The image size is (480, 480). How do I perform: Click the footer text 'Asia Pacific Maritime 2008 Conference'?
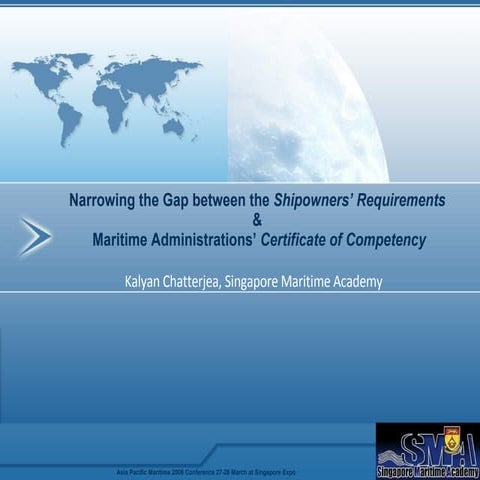(166, 472)
